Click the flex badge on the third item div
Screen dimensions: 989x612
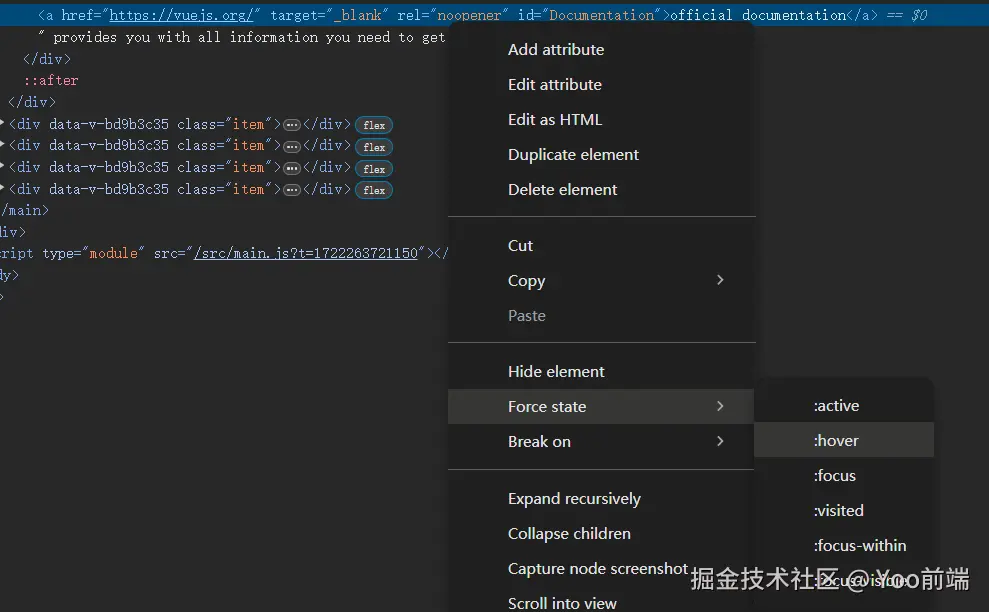click(374, 169)
